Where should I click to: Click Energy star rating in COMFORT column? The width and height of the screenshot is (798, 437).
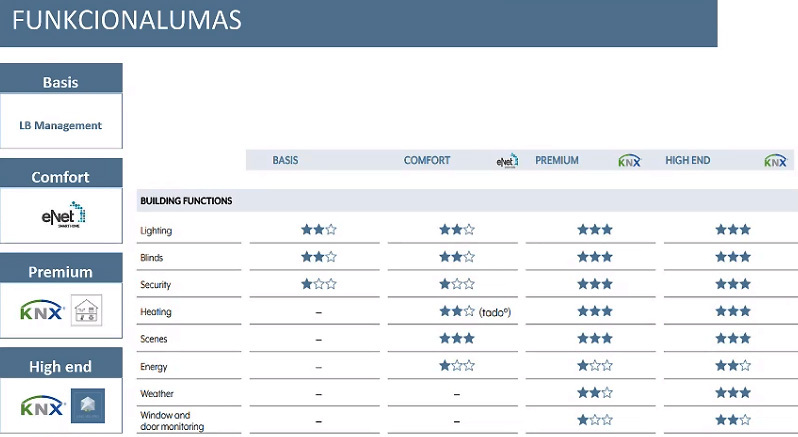pos(457,365)
